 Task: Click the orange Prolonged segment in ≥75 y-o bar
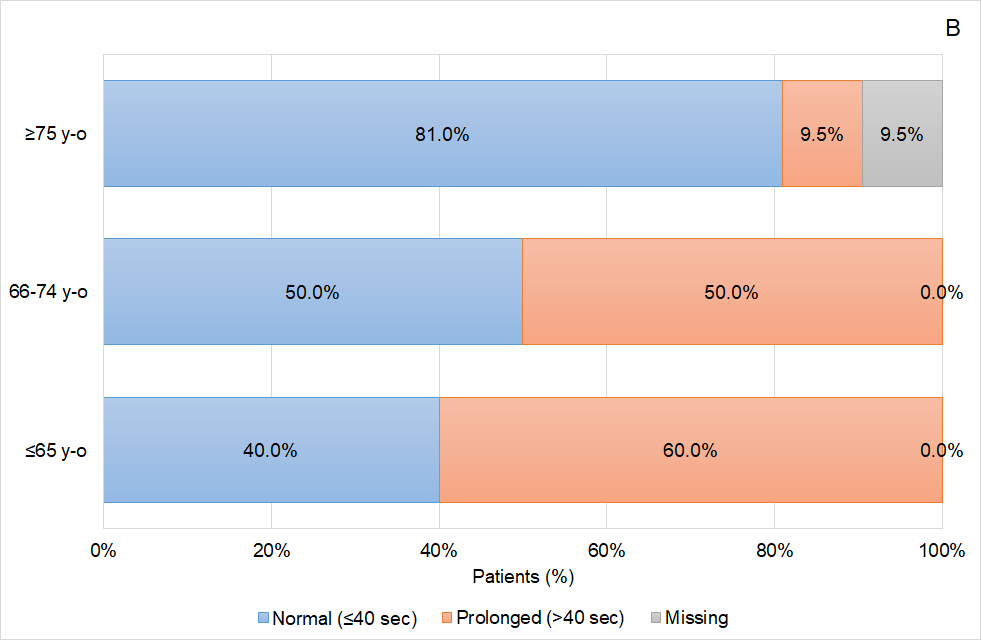click(821, 134)
